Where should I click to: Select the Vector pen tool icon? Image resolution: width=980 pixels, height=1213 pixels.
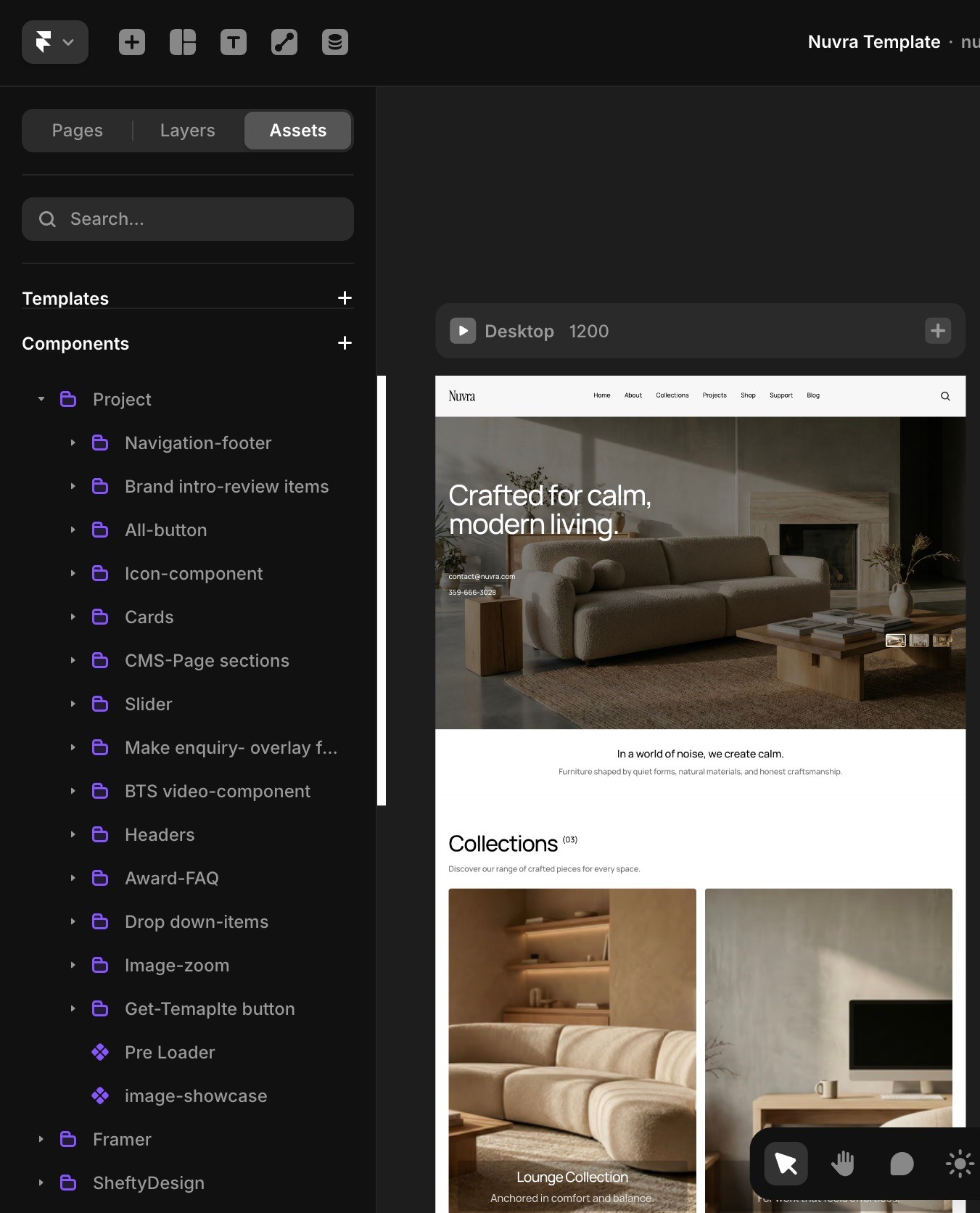pyautogui.click(x=284, y=42)
